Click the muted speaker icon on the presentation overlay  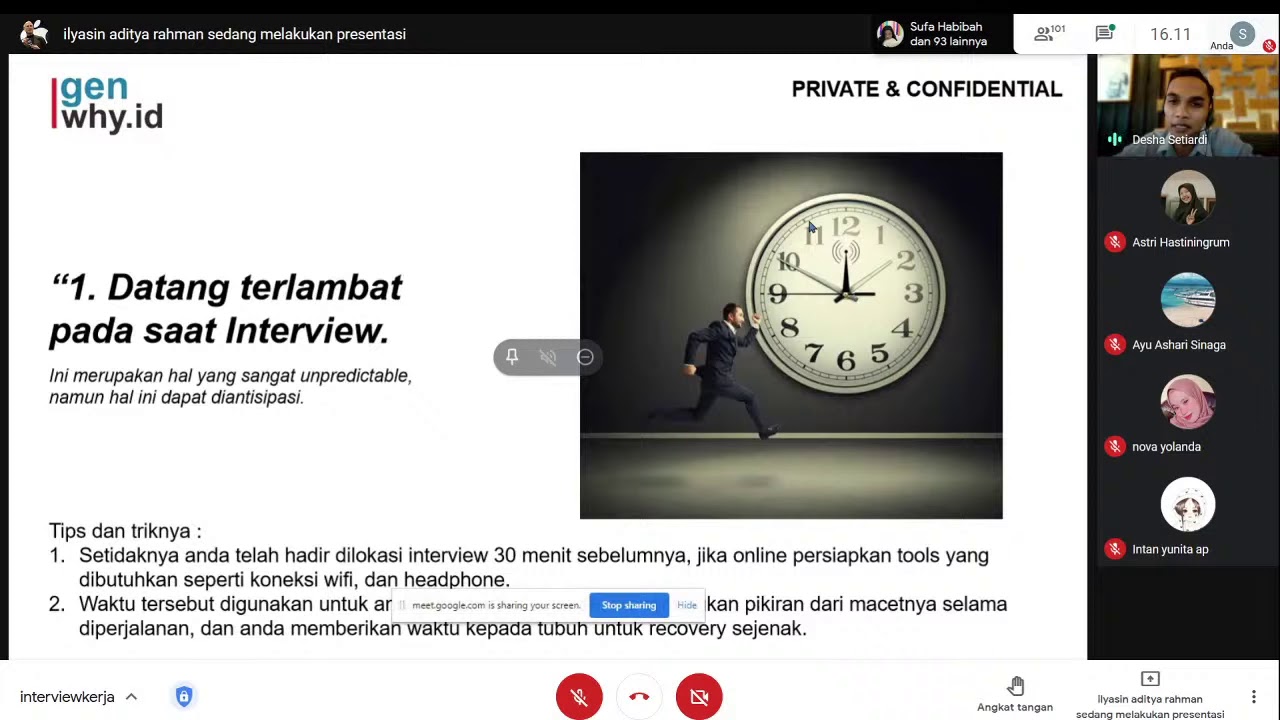[548, 357]
